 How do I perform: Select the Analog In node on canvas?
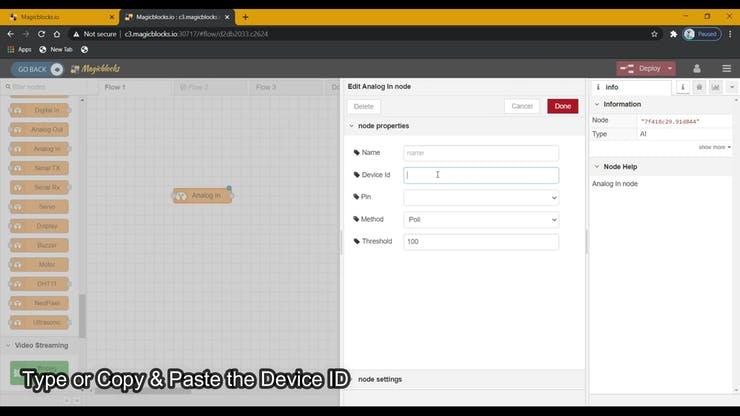[204, 195]
